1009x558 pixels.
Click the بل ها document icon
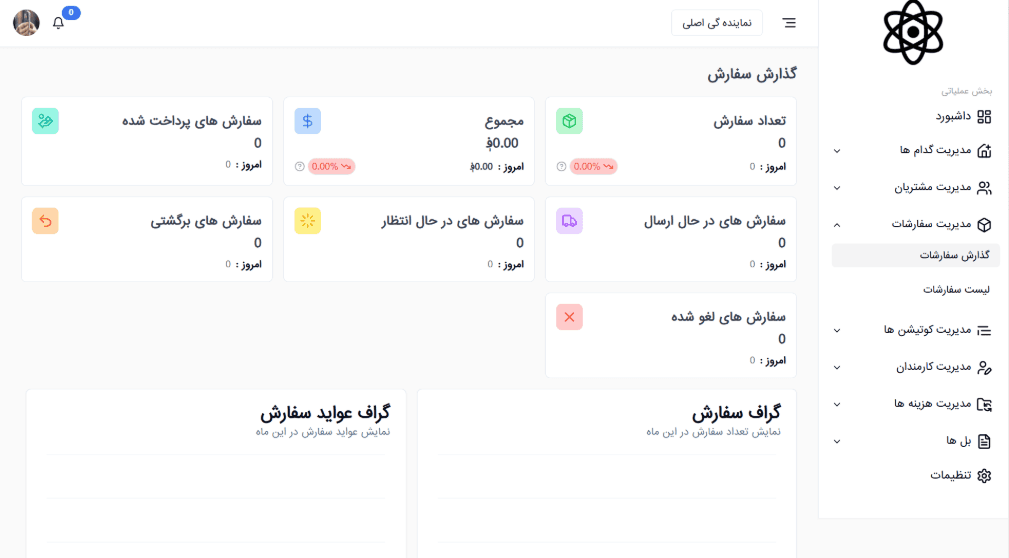point(984,440)
